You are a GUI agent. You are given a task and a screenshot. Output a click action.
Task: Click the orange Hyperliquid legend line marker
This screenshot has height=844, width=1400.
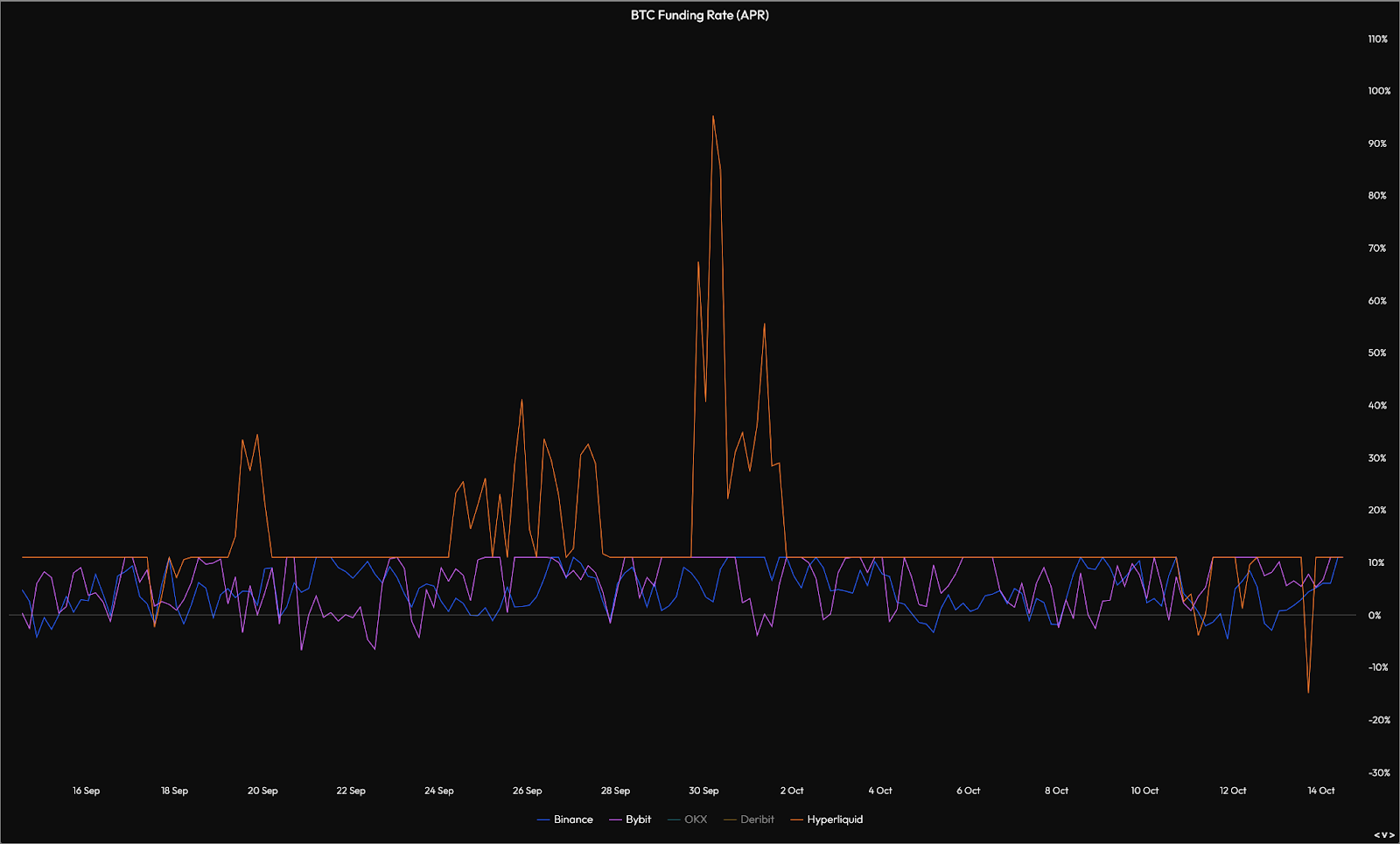pos(796,820)
